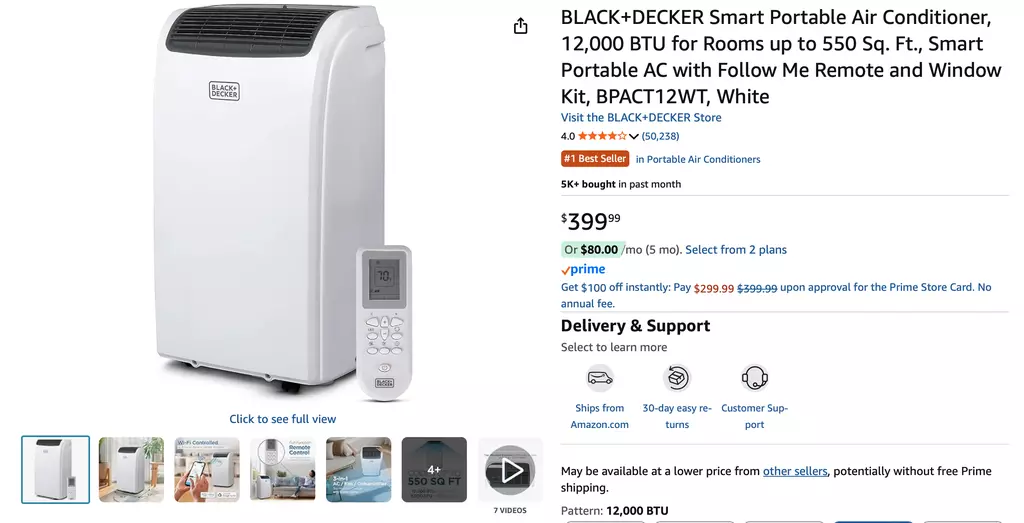Select the 550 SQ FT thumbnail
The image size is (1024, 523).
(434, 469)
